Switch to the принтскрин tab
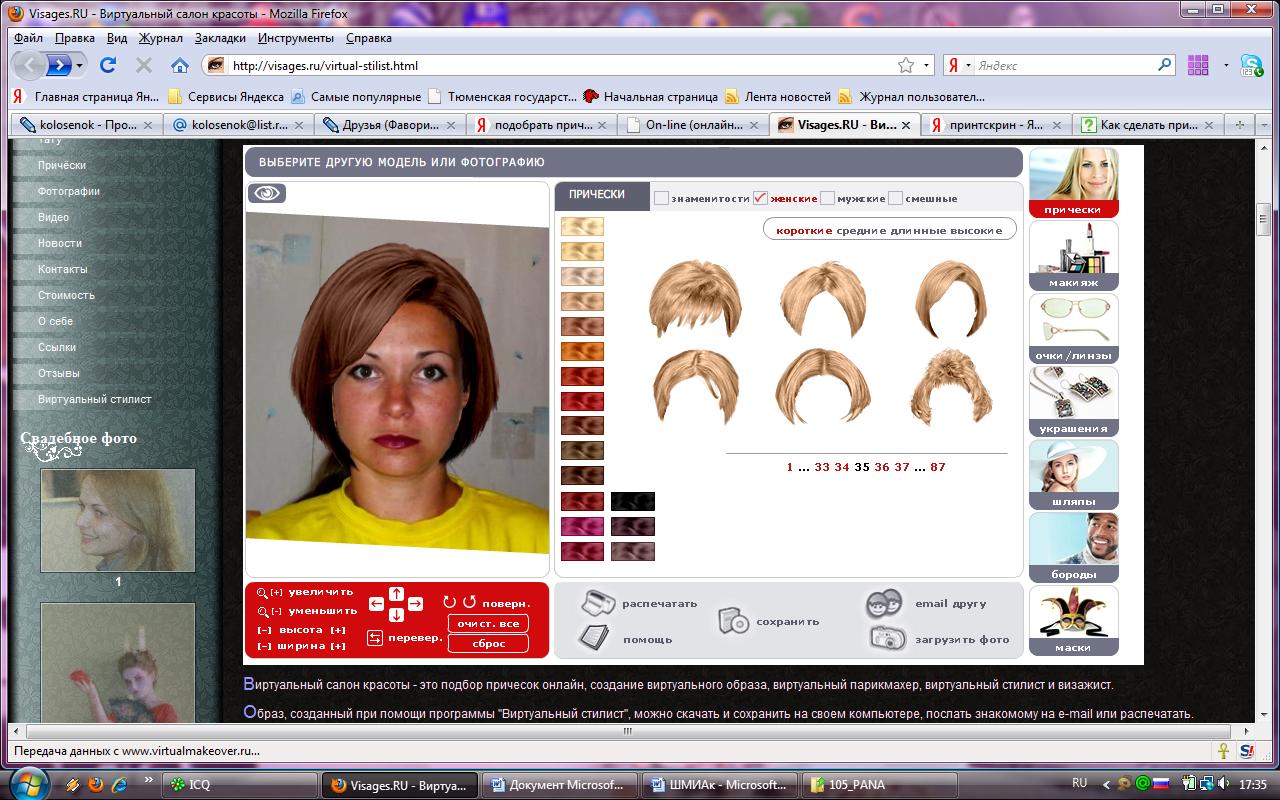 [x=996, y=125]
